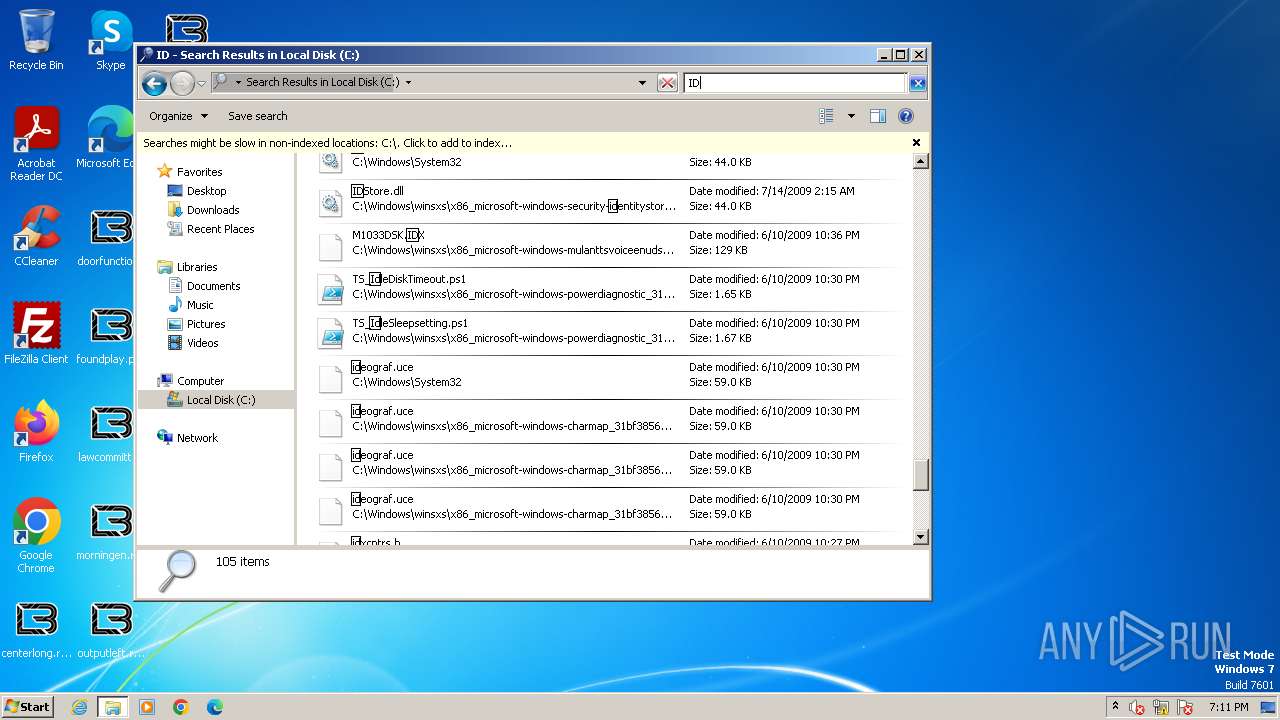Go back using the Back arrow button
Viewport: 1280px width, 720px height.
pos(154,83)
